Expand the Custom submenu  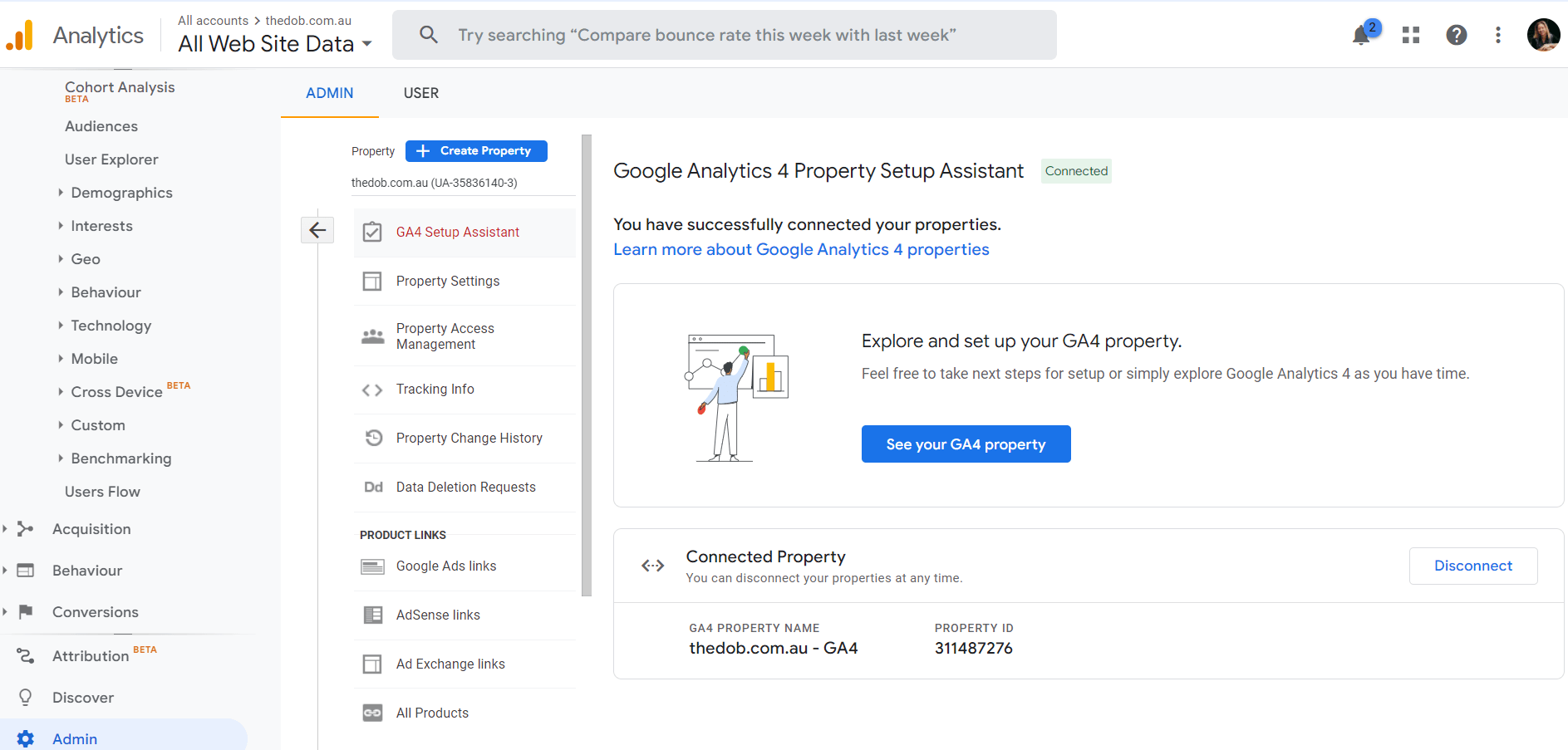(61, 424)
